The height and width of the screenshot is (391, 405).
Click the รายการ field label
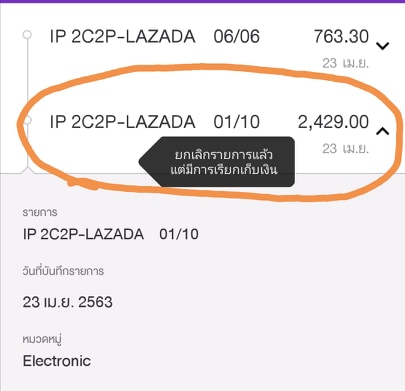point(40,212)
